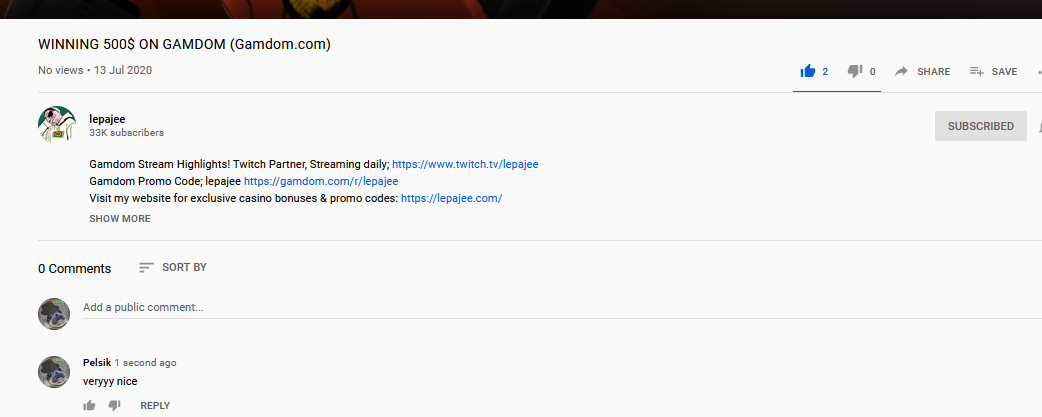This screenshot has width=1042, height=417.
Task: Click your avatar beside comment box
Action: click(54, 313)
